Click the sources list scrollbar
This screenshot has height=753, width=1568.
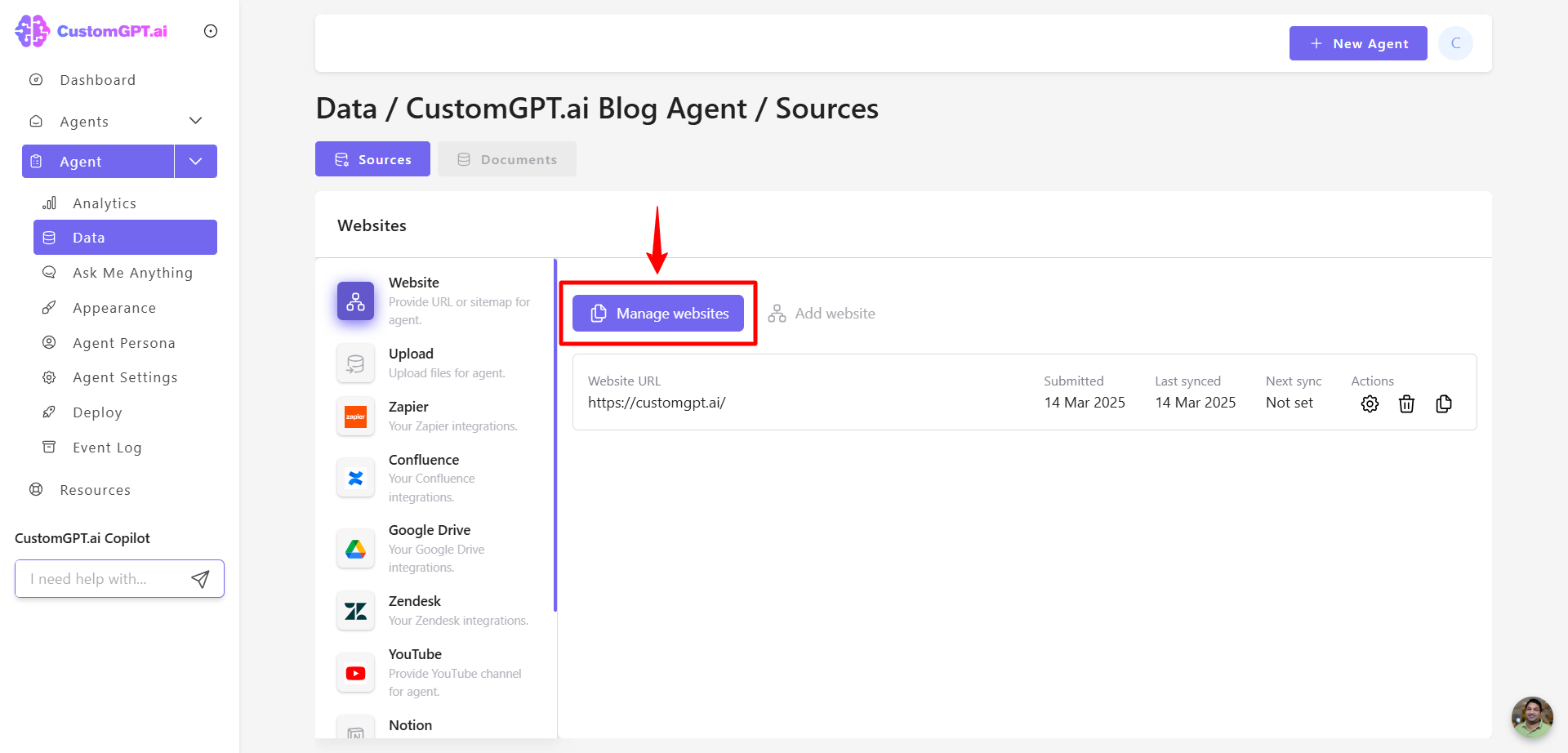click(555, 435)
